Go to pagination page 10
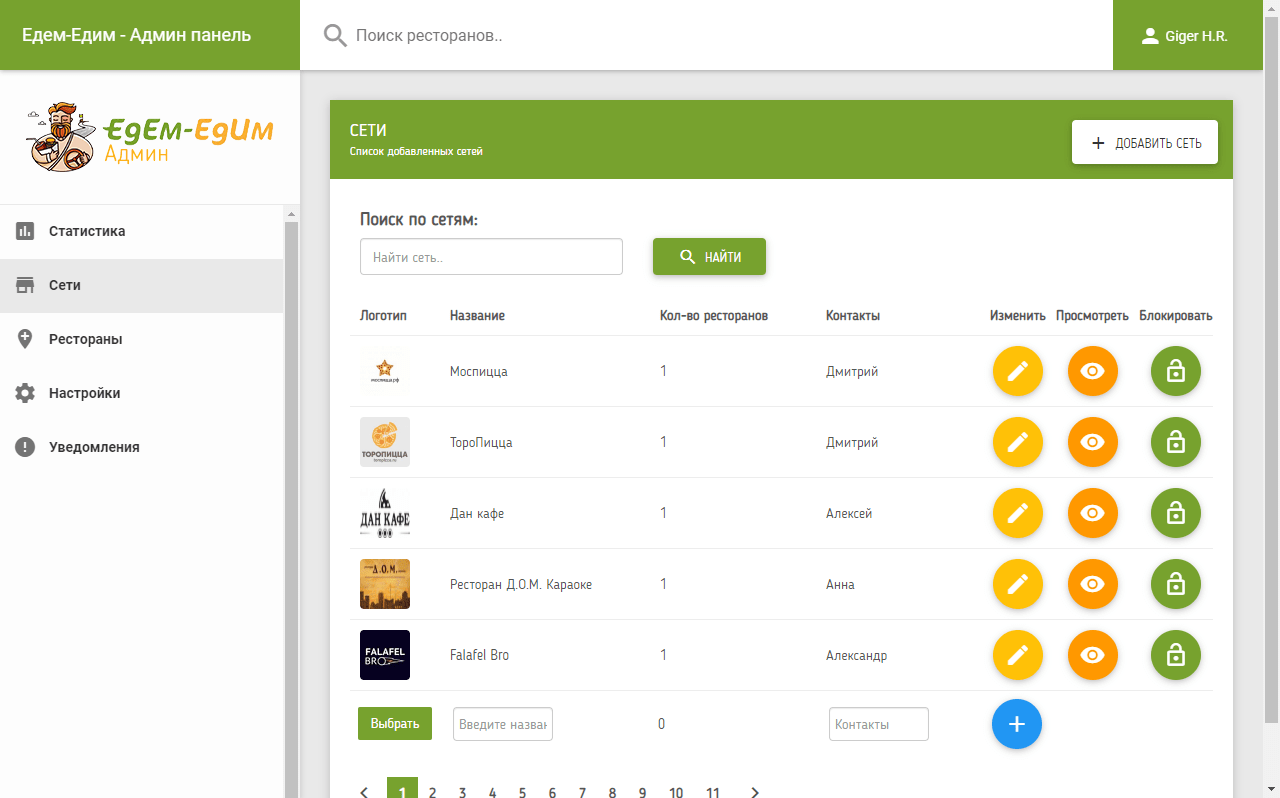Image resolution: width=1280 pixels, height=798 pixels. (x=676, y=792)
